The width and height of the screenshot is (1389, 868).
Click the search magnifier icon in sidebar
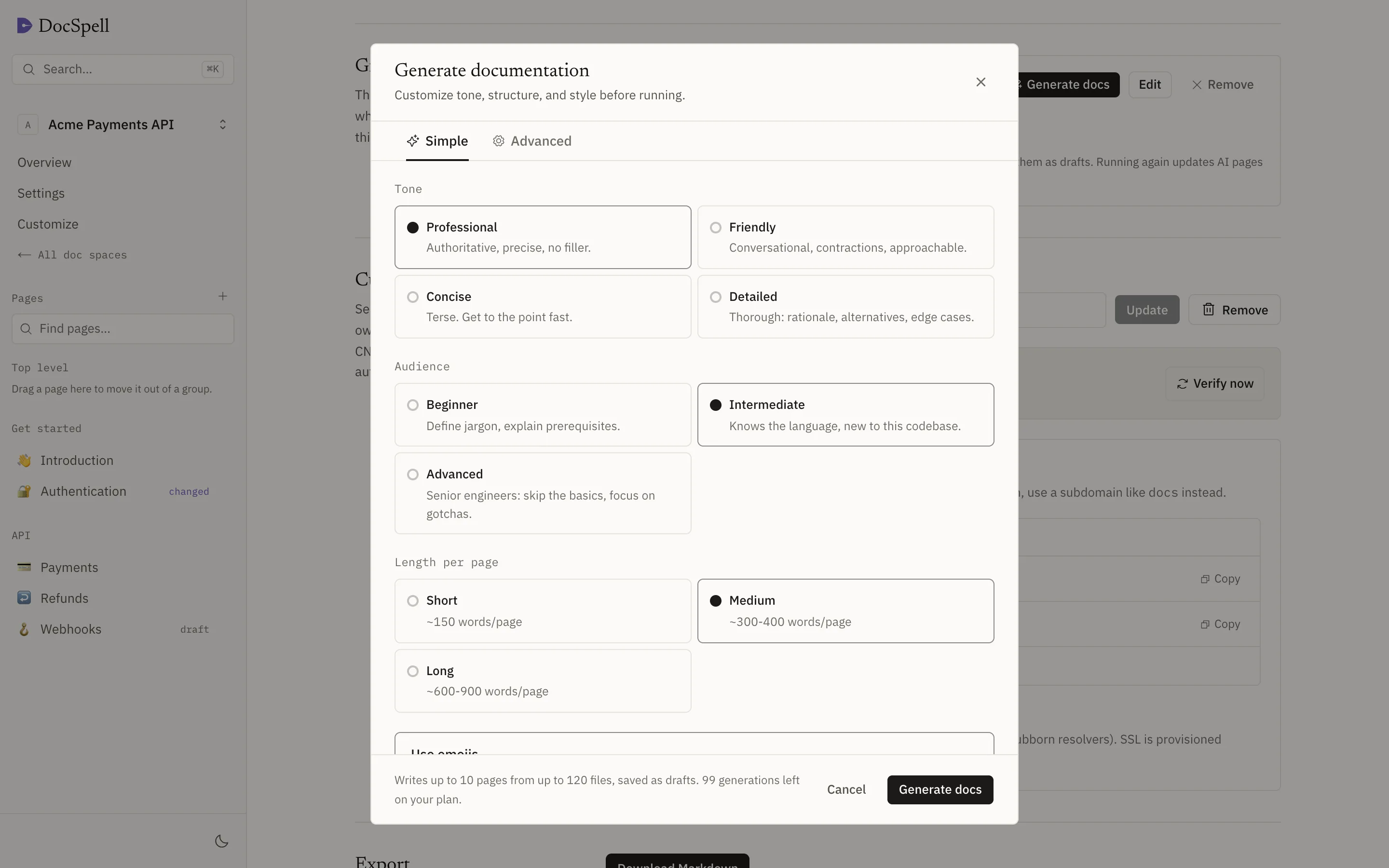pyautogui.click(x=28, y=69)
